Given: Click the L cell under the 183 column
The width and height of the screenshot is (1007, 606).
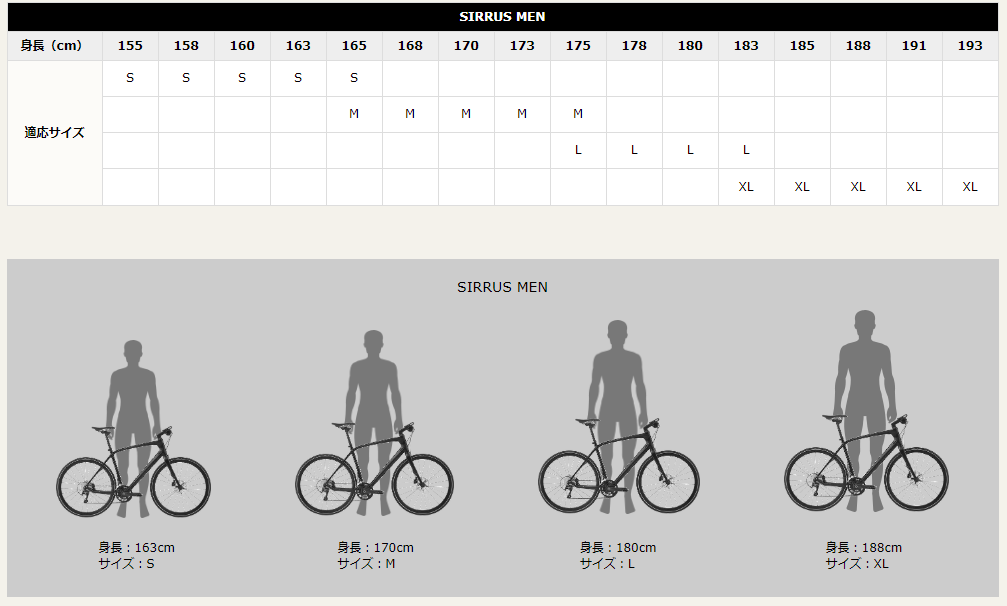Looking at the screenshot, I should click(746, 150).
